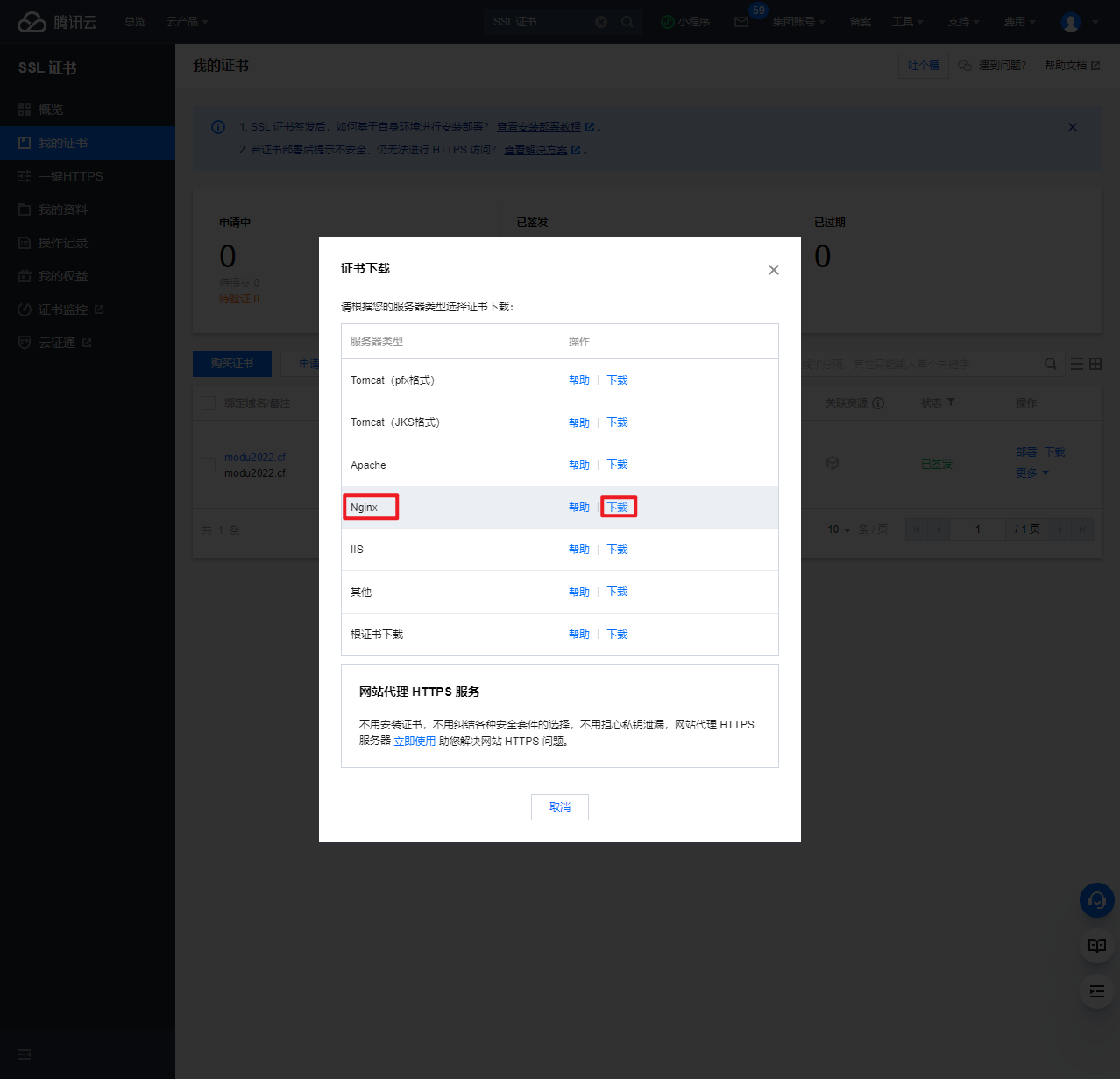The height and width of the screenshot is (1079, 1120).
Task: Download the Nginx certificate
Action: pos(618,508)
